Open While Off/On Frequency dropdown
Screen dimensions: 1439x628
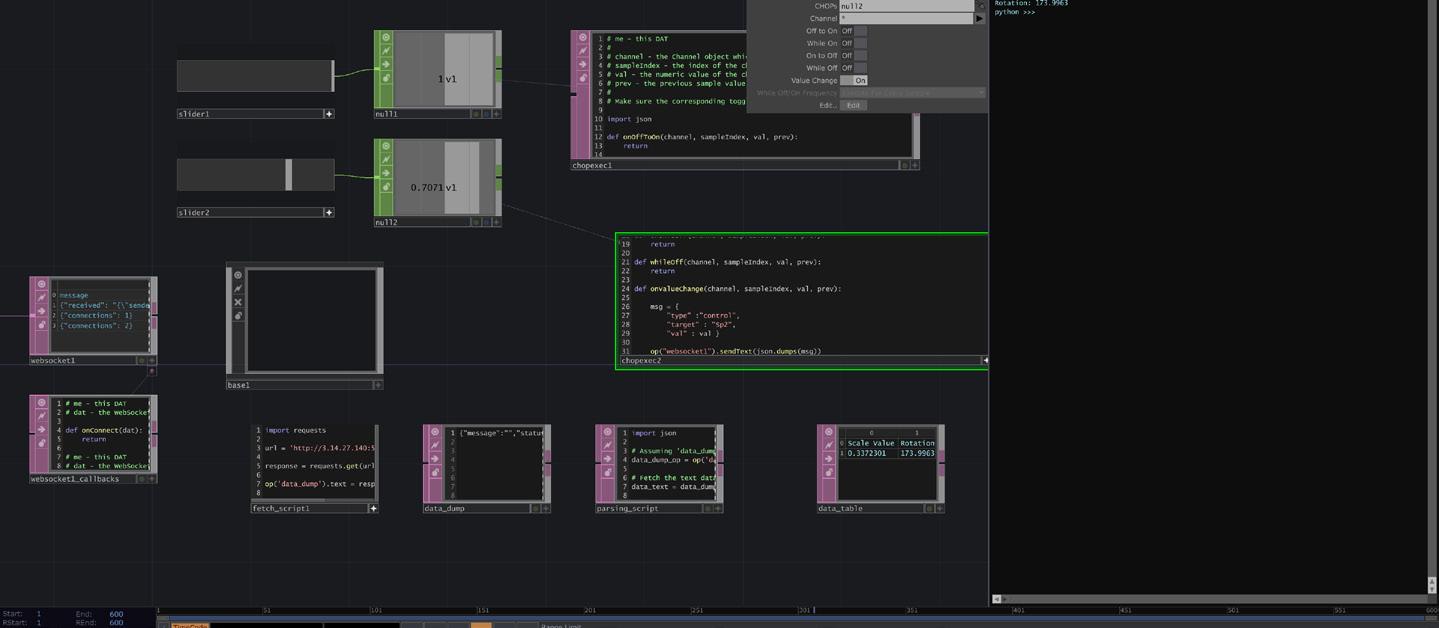pyautogui.click(x=913, y=93)
